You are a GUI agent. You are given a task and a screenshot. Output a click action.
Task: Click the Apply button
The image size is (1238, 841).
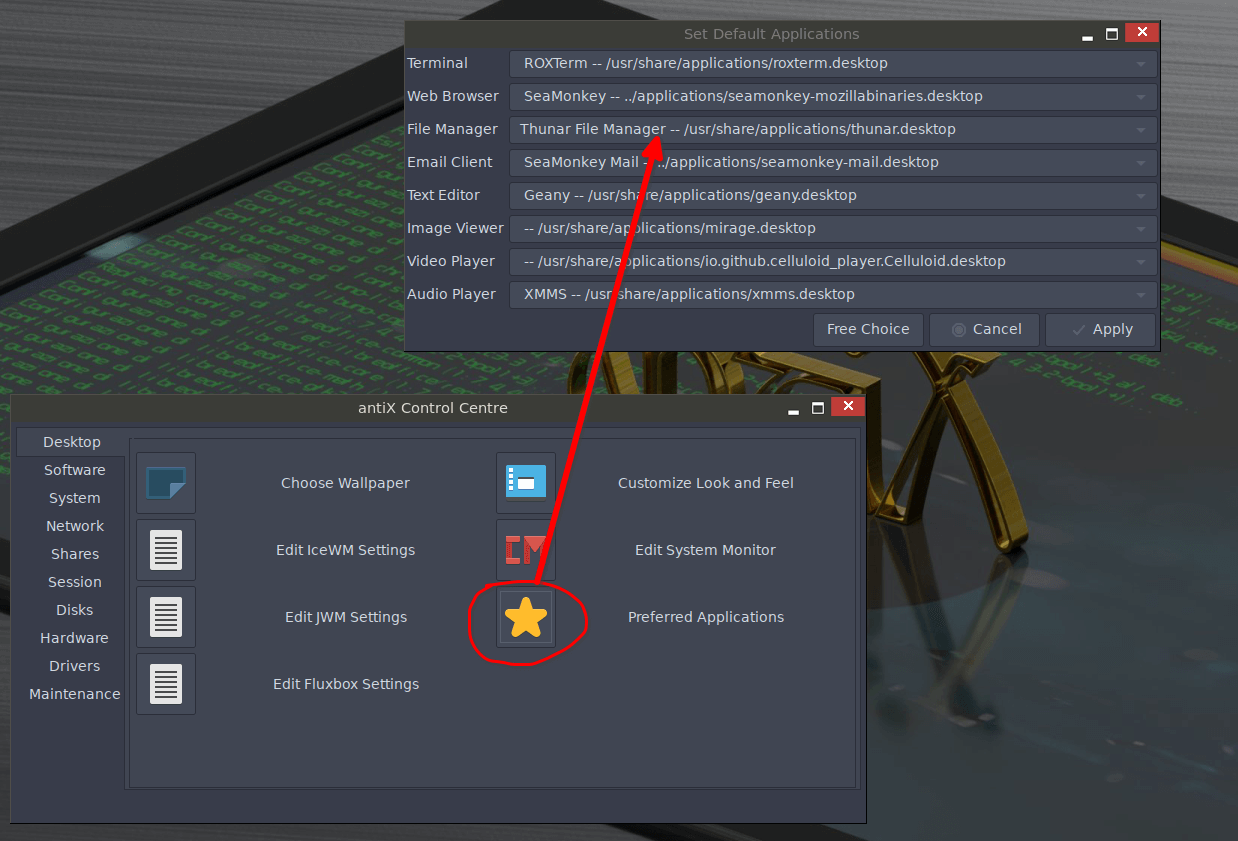click(1101, 330)
